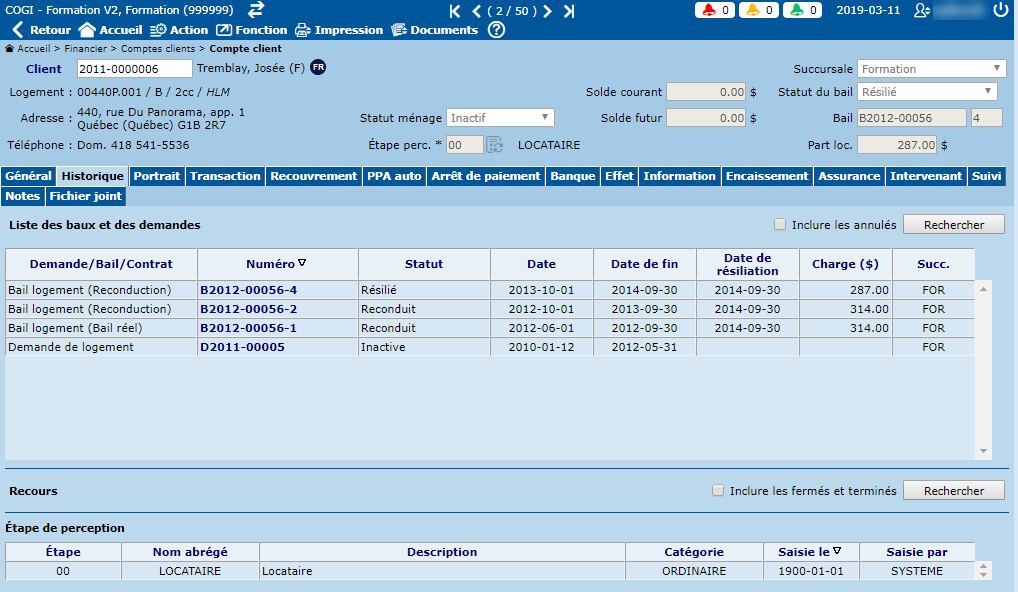Open the Succursale dropdown
The height and width of the screenshot is (592, 1018).
tap(932, 69)
